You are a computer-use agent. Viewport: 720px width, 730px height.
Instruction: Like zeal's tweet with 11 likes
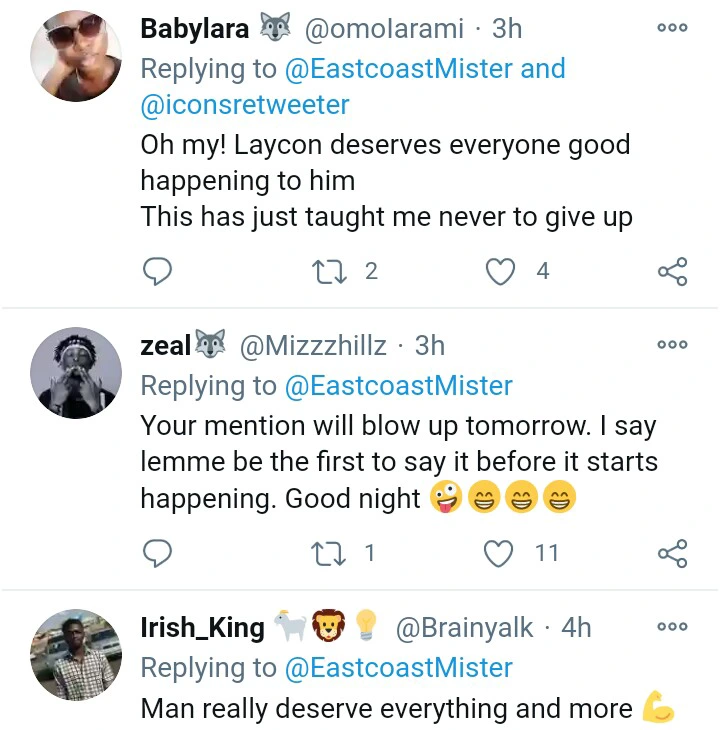click(x=500, y=552)
